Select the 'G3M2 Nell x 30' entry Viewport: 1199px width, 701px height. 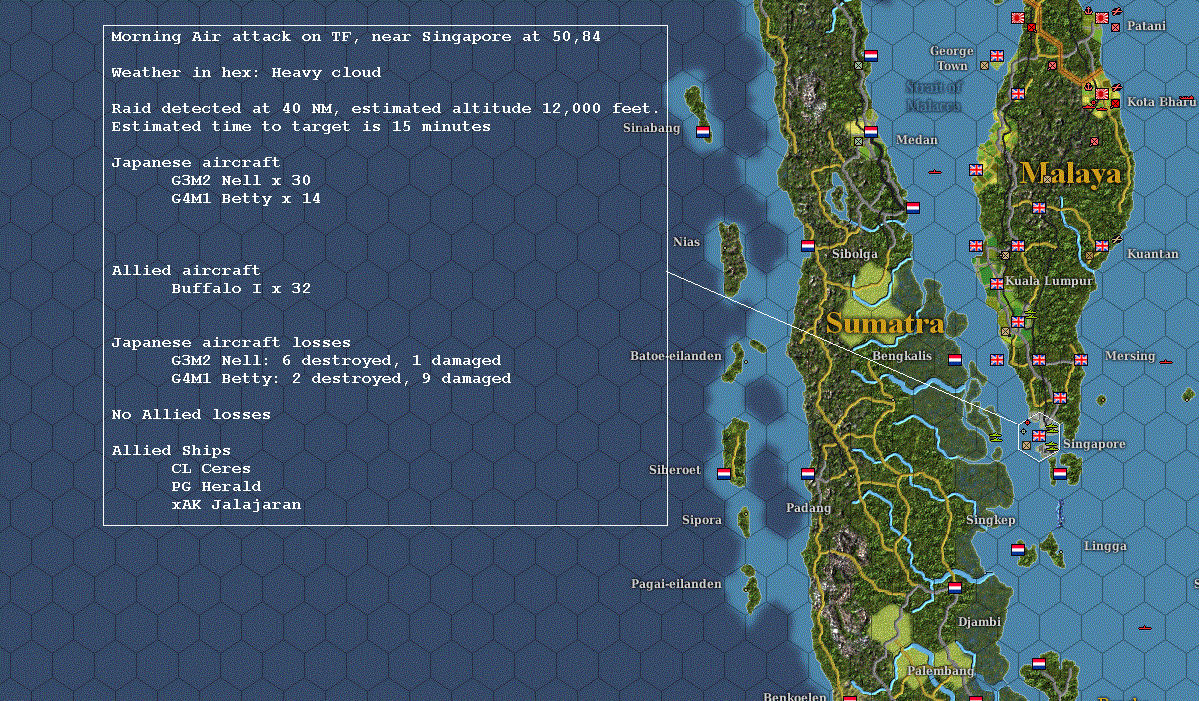[x=241, y=180]
